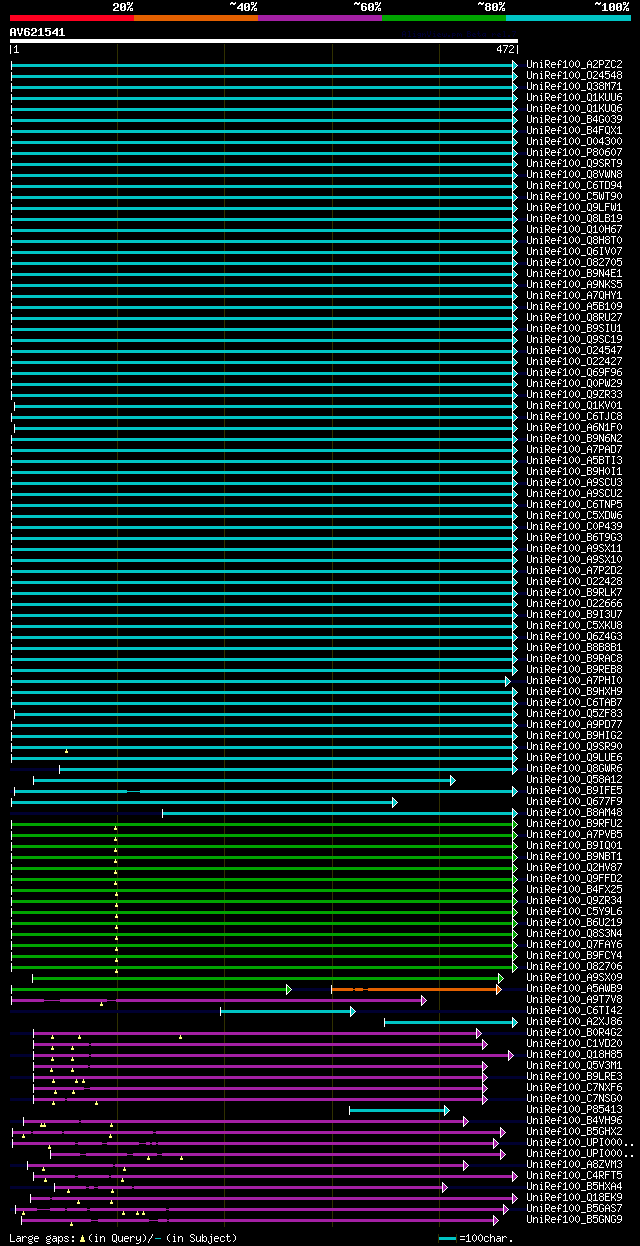Image resolution: width=640 pixels, height=1246 pixels.
Task: Click the green ~80% identity legend bar
Action: 443,18
